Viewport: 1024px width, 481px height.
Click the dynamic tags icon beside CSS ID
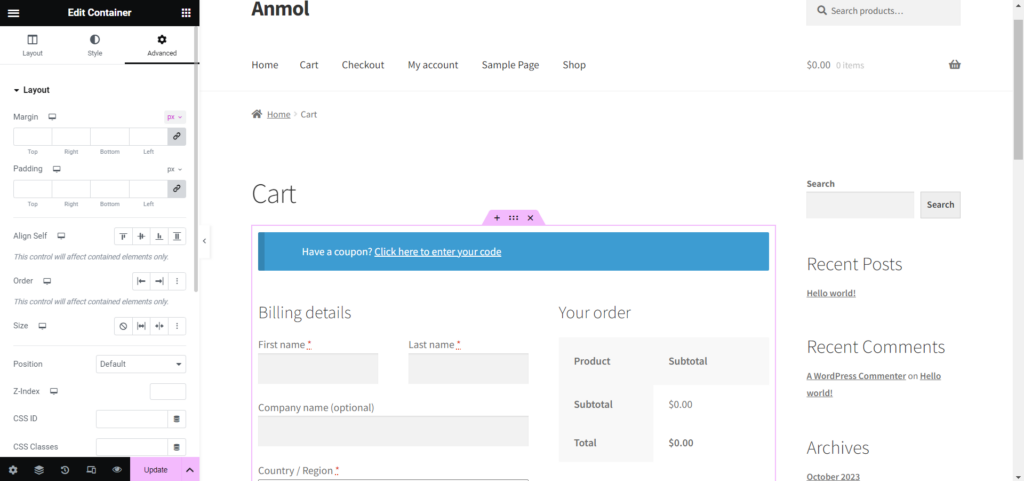[x=176, y=418]
